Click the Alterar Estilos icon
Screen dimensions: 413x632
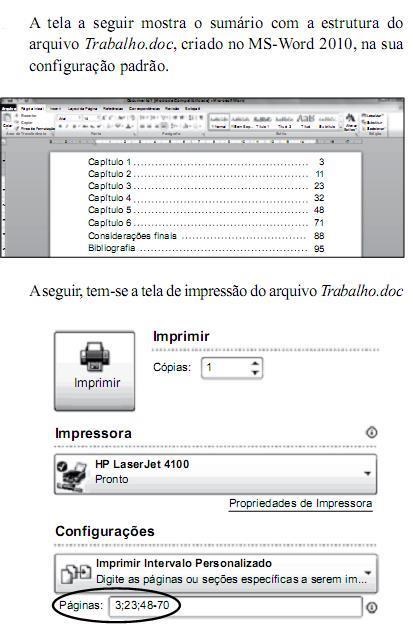pos(350,121)
